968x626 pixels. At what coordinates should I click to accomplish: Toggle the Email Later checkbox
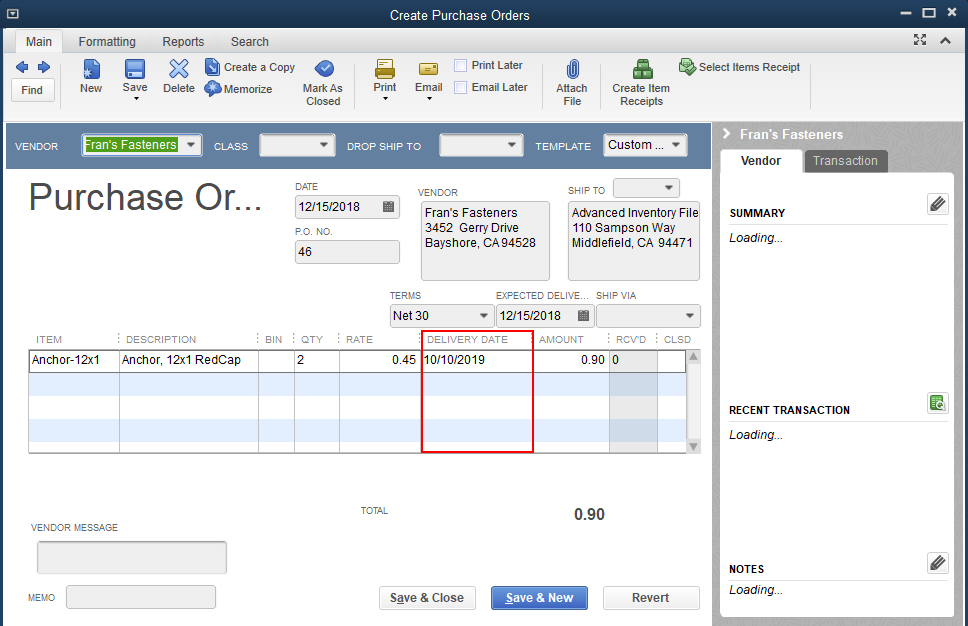tap(461, 88)
